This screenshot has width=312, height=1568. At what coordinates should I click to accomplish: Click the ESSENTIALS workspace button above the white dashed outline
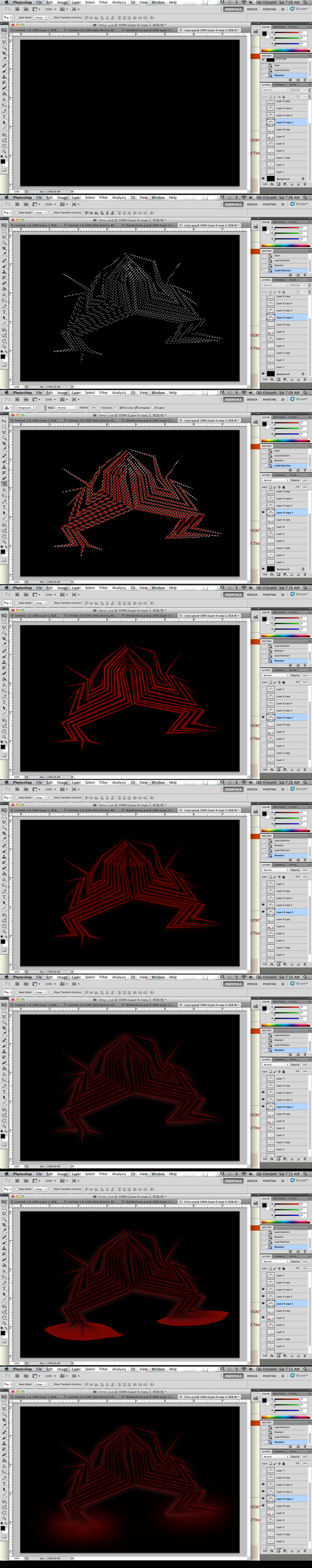click(233, 204)
